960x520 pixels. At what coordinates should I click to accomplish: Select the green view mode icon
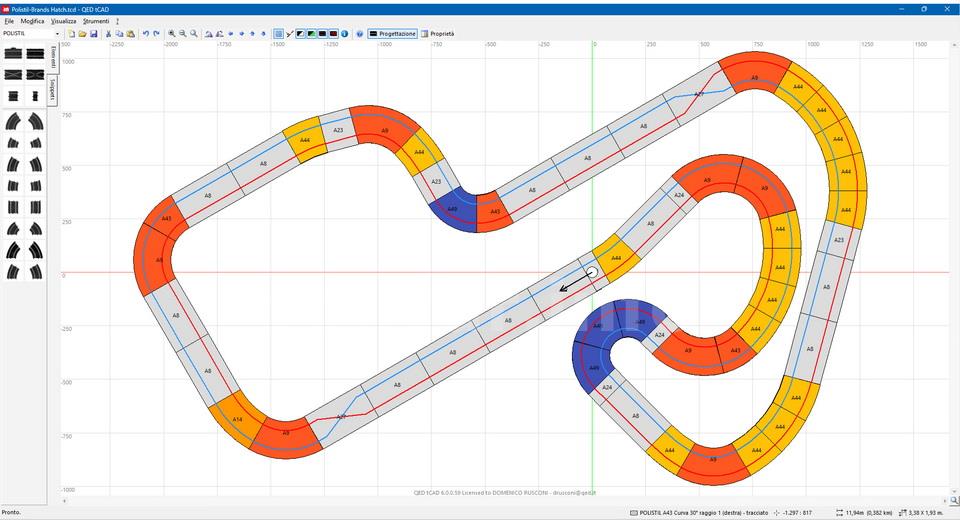click(x=312, y=34)
